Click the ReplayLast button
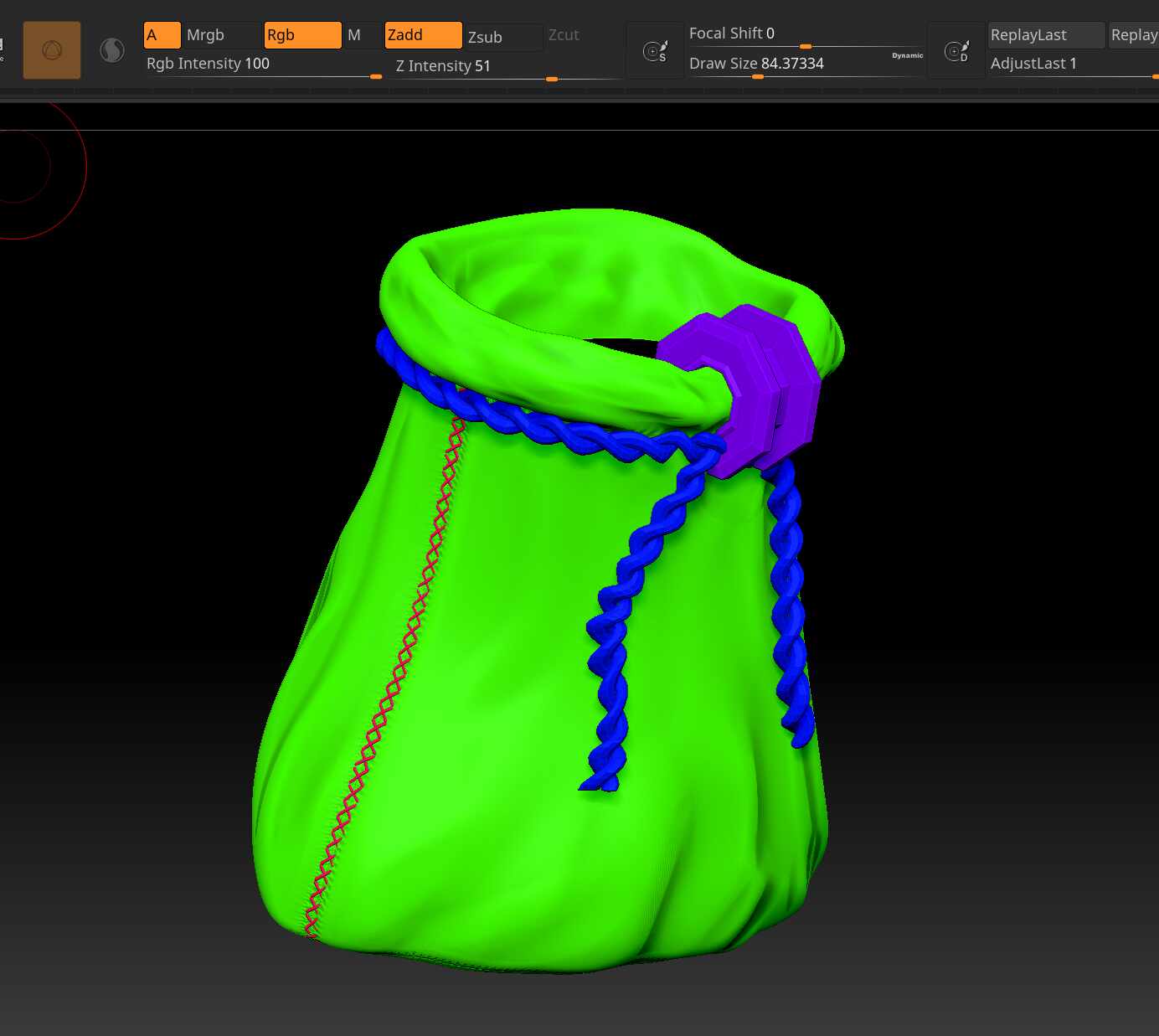Image resolution: width=1159 pixels, height=1036 pixels. 1046,35
